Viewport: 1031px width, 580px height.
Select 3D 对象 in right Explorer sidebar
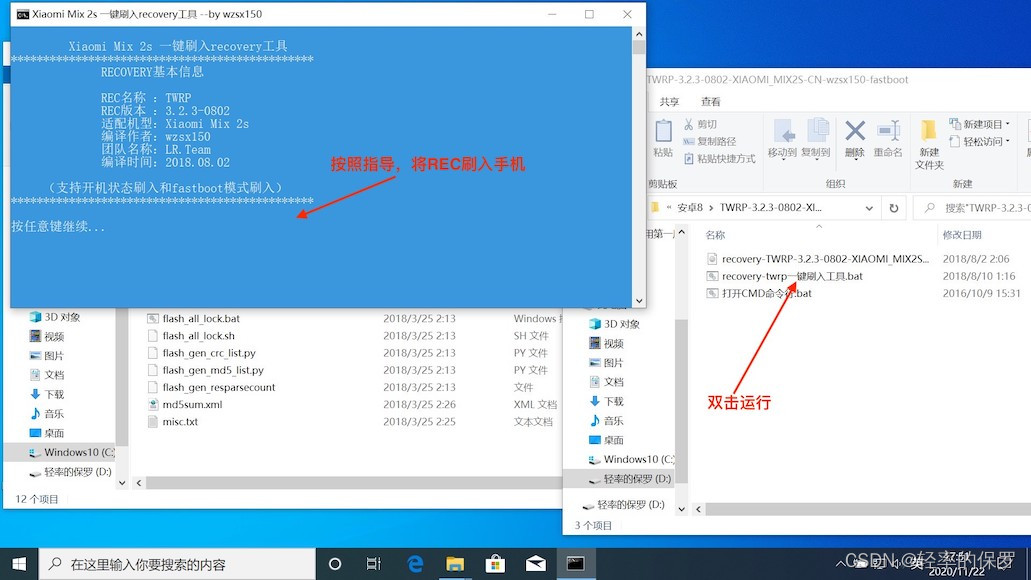(615, 324)
